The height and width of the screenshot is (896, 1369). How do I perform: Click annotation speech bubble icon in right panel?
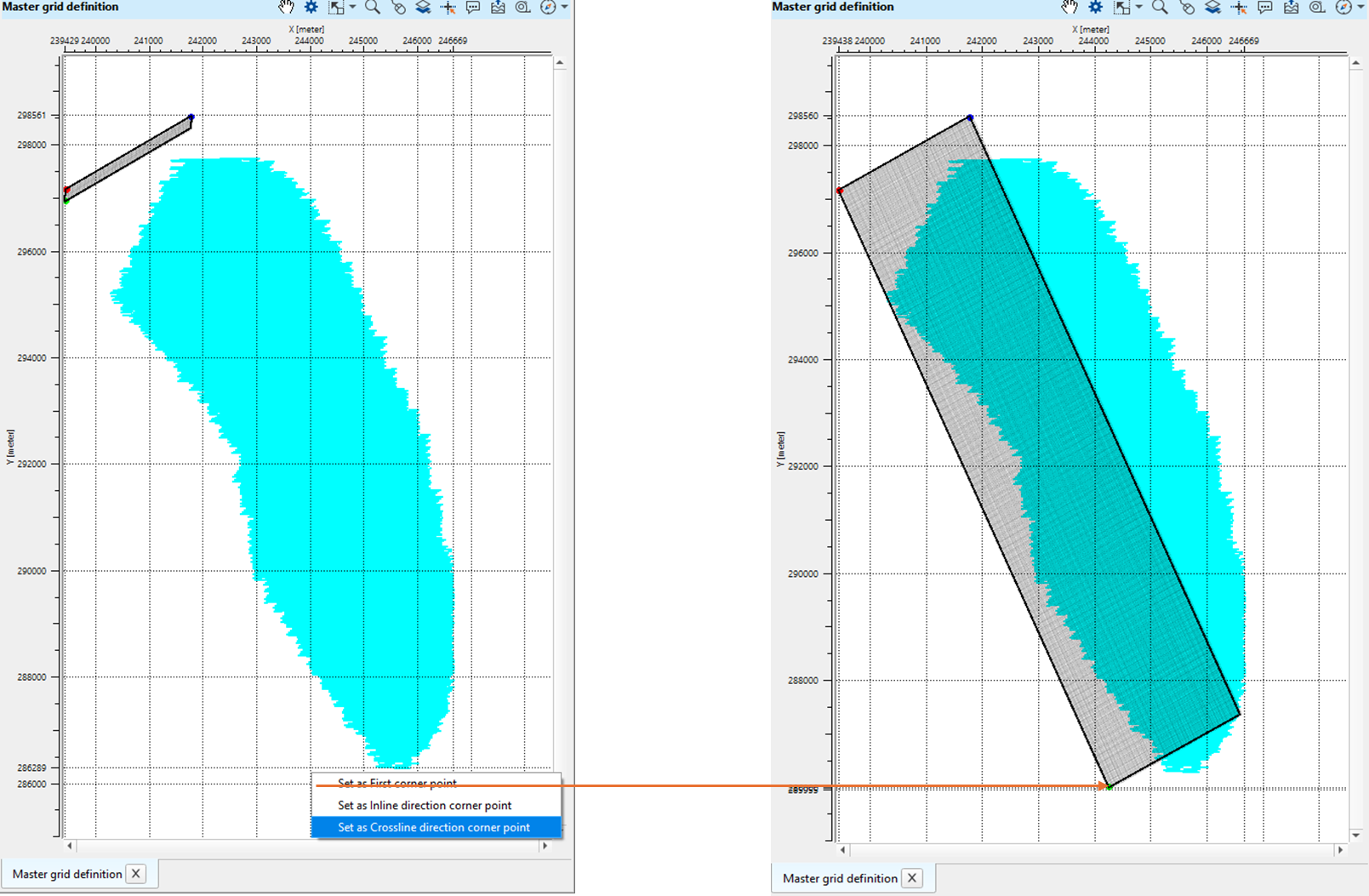coord(1265,8)
